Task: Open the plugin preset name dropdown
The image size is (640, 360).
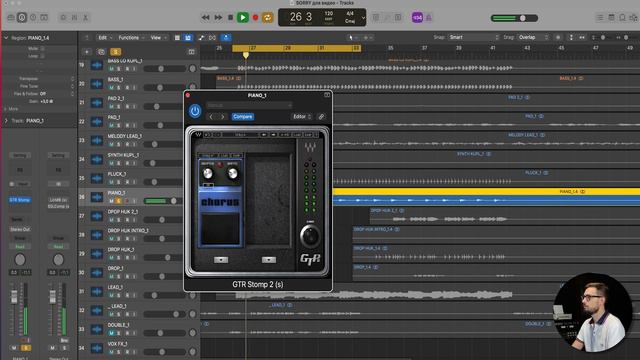Action: click(249, 105)
